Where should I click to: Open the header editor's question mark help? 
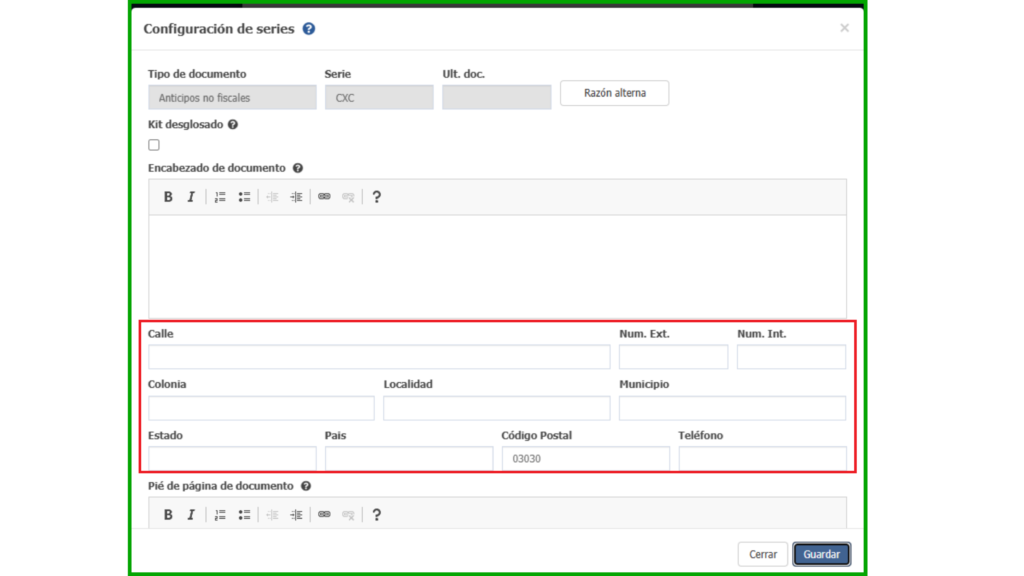376,197
